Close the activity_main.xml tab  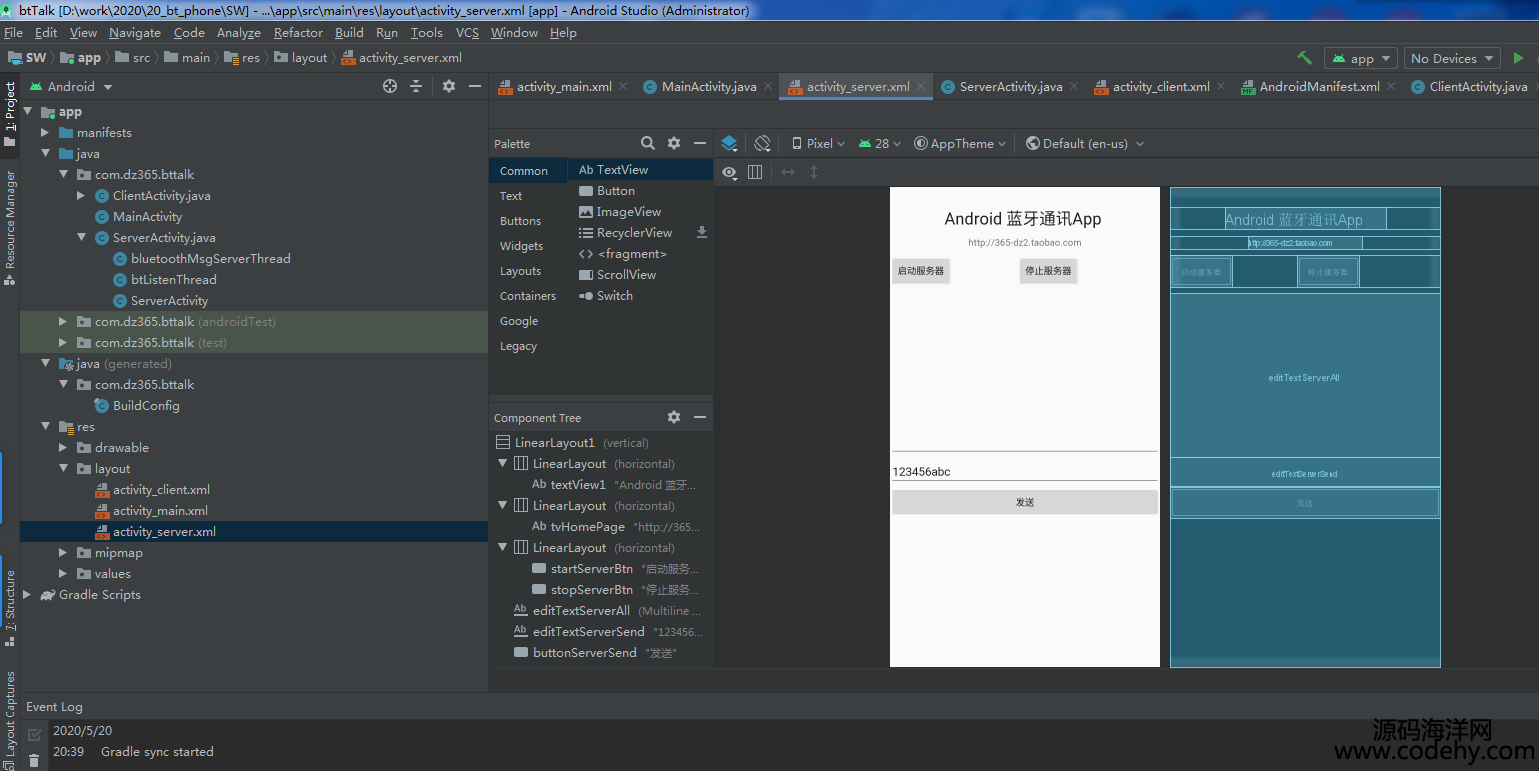(623, 86)
